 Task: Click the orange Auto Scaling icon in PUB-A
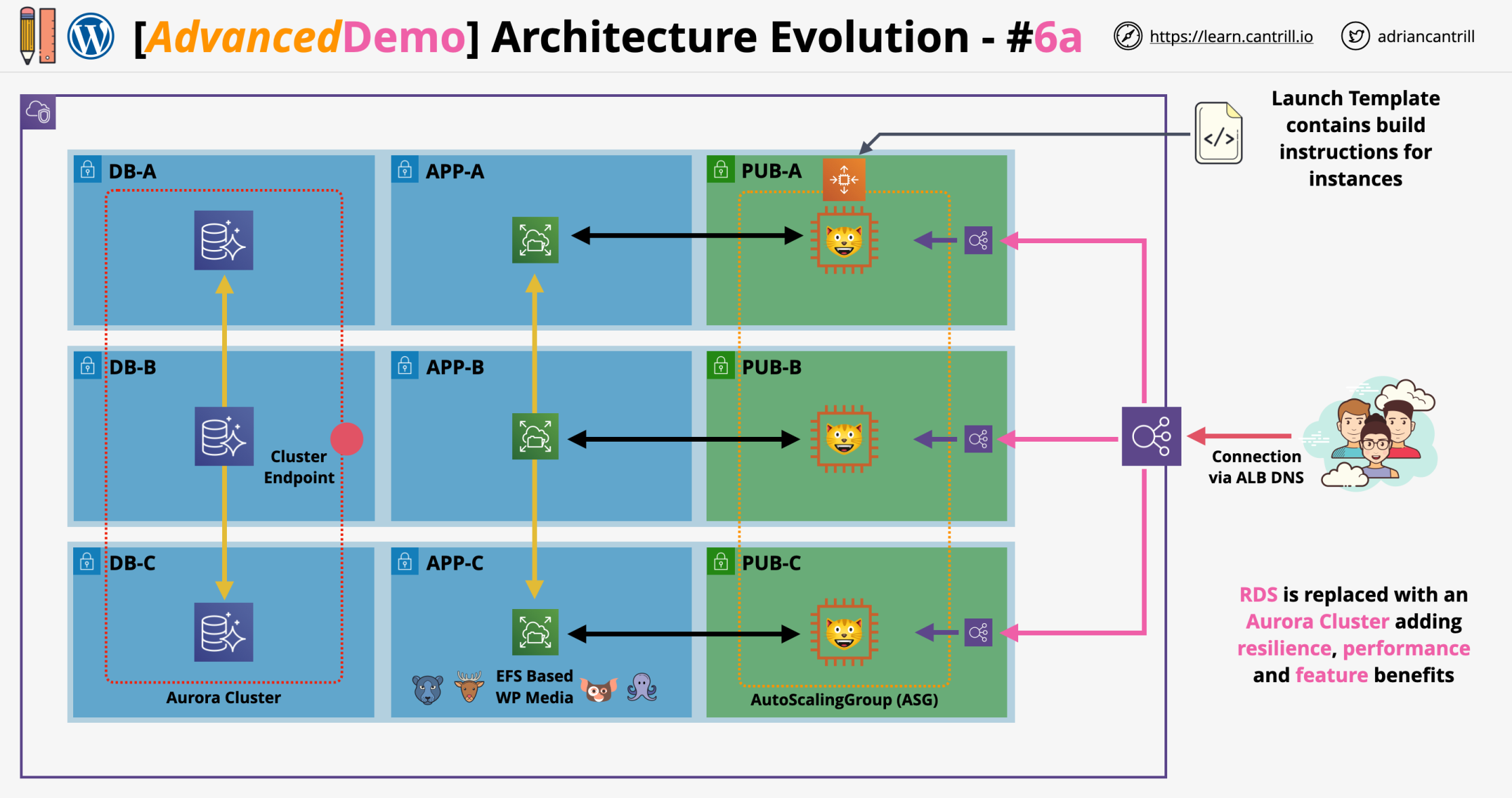(x=843, y=180)
